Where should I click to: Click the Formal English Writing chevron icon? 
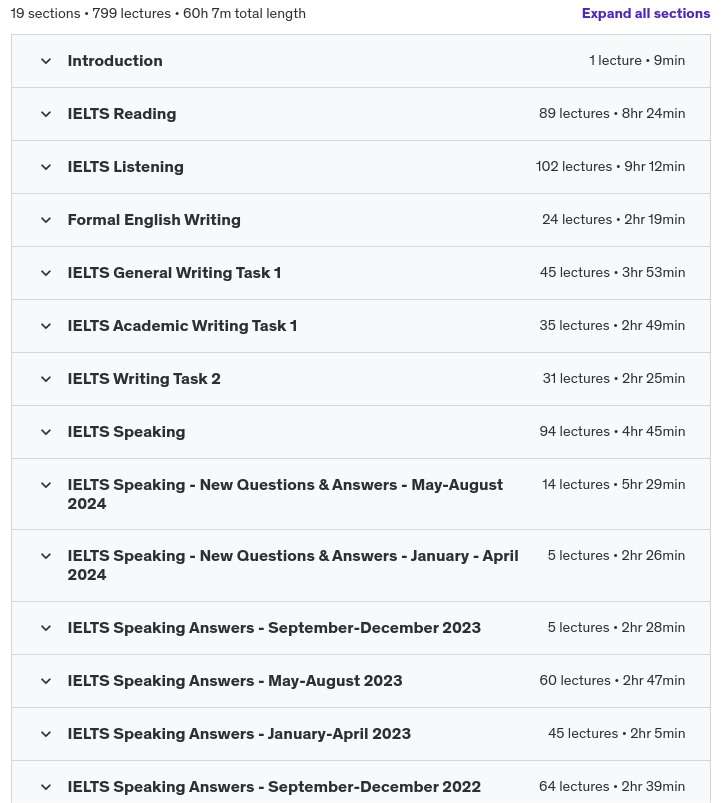(x=46, y=220)
